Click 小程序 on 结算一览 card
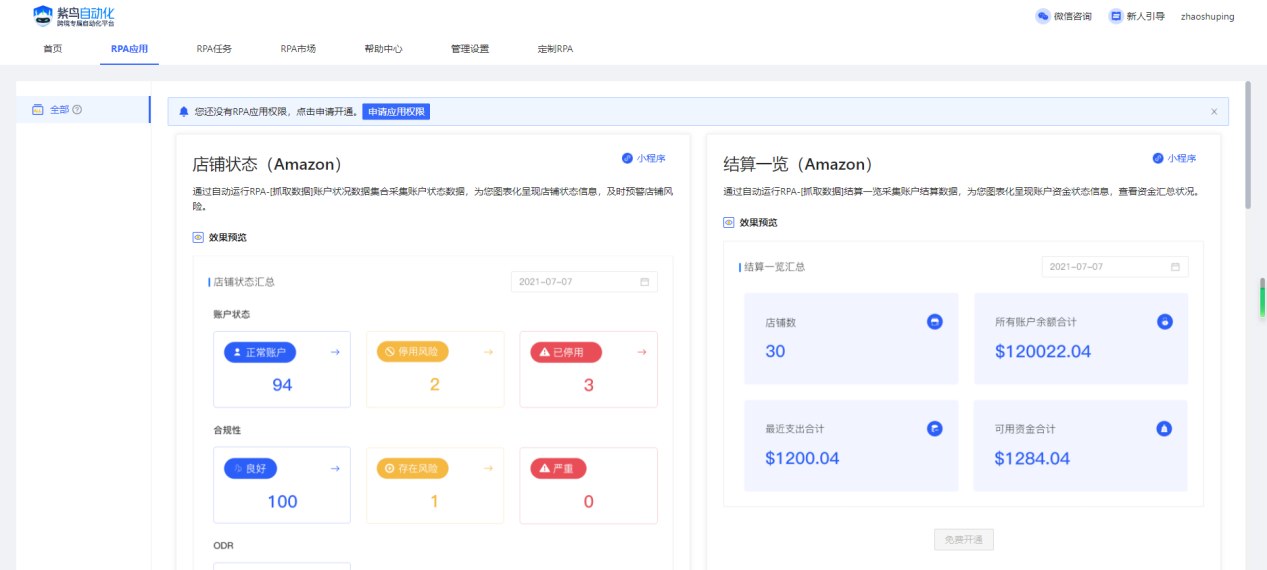Viewport: 1267px width, 570px height. coord(1175,158)
